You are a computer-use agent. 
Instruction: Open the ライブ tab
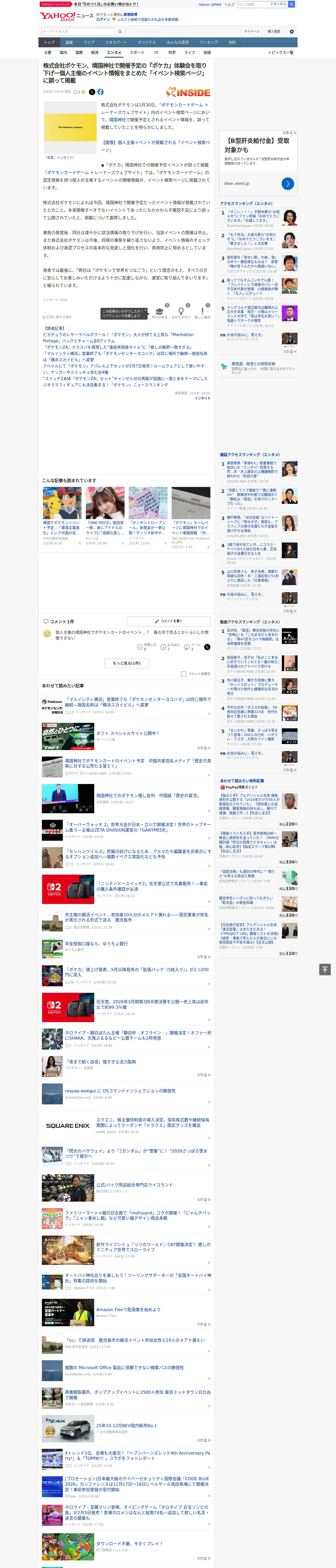click(89, 43)
